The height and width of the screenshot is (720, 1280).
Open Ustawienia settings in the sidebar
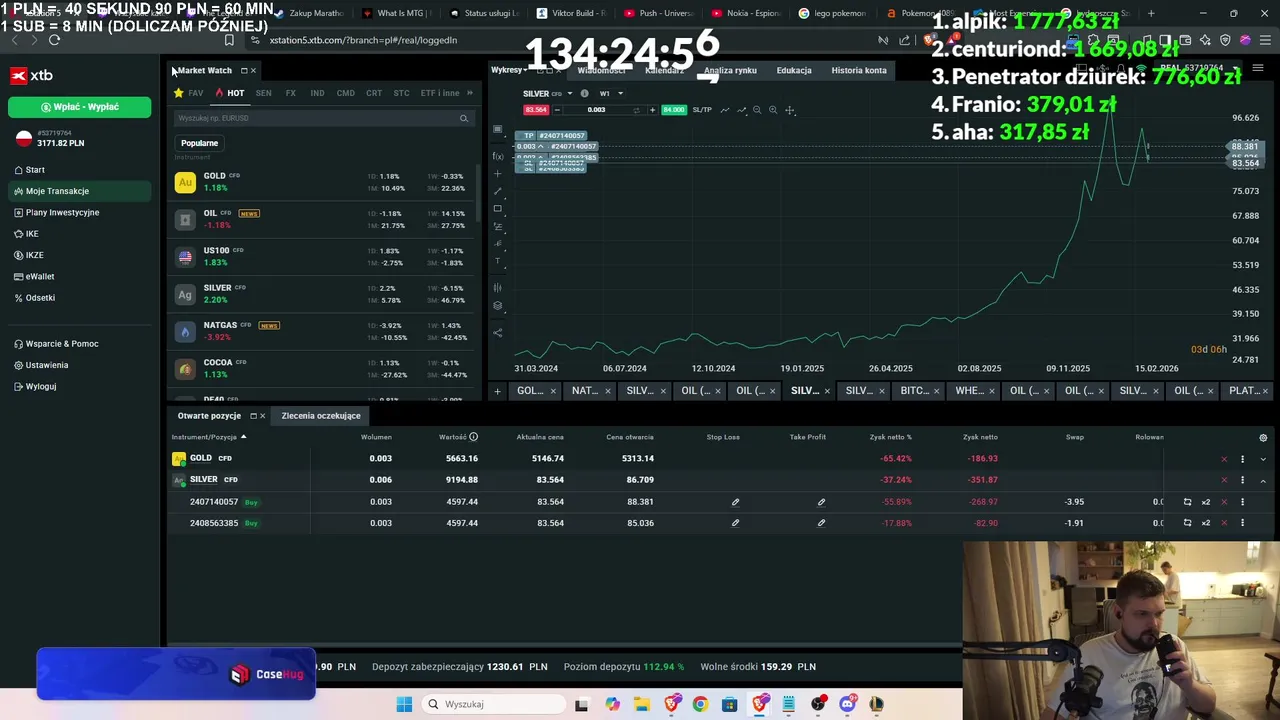click(41, 365)
